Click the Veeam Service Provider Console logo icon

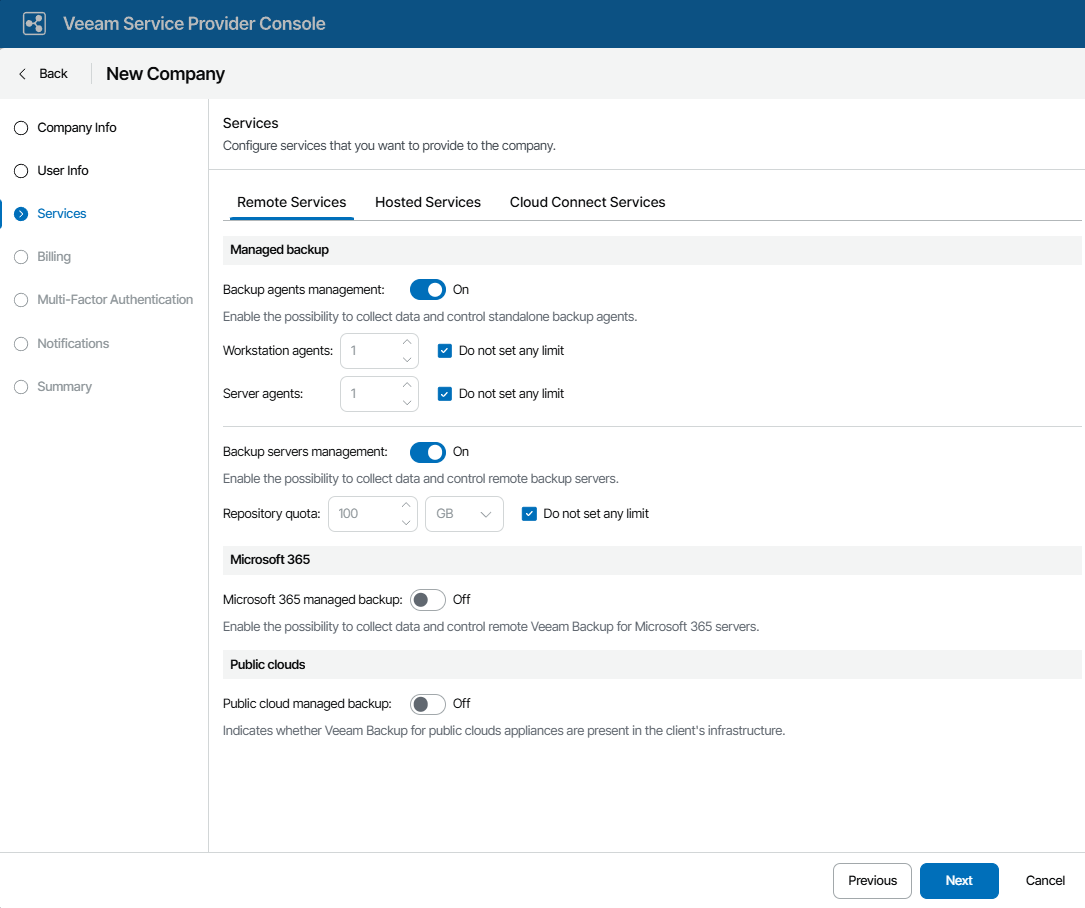[34, 24]
